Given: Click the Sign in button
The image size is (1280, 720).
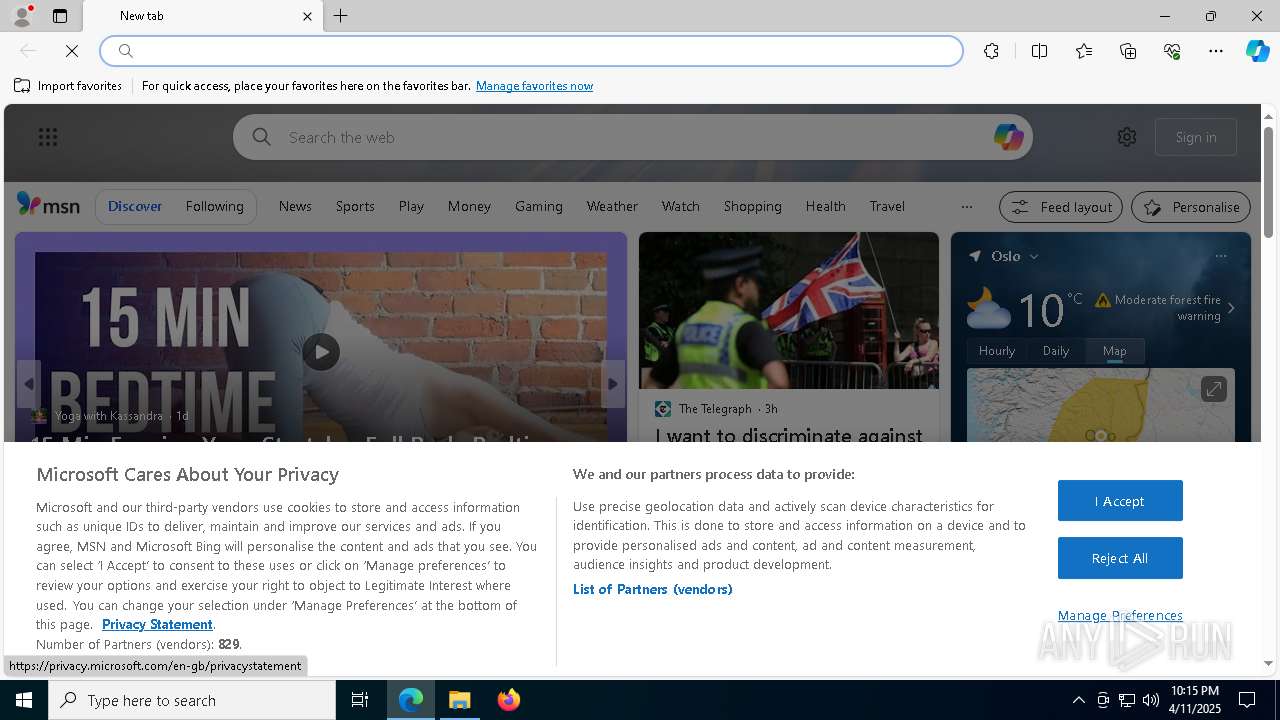Looking at the screenshot, I should coord(1196,137).
